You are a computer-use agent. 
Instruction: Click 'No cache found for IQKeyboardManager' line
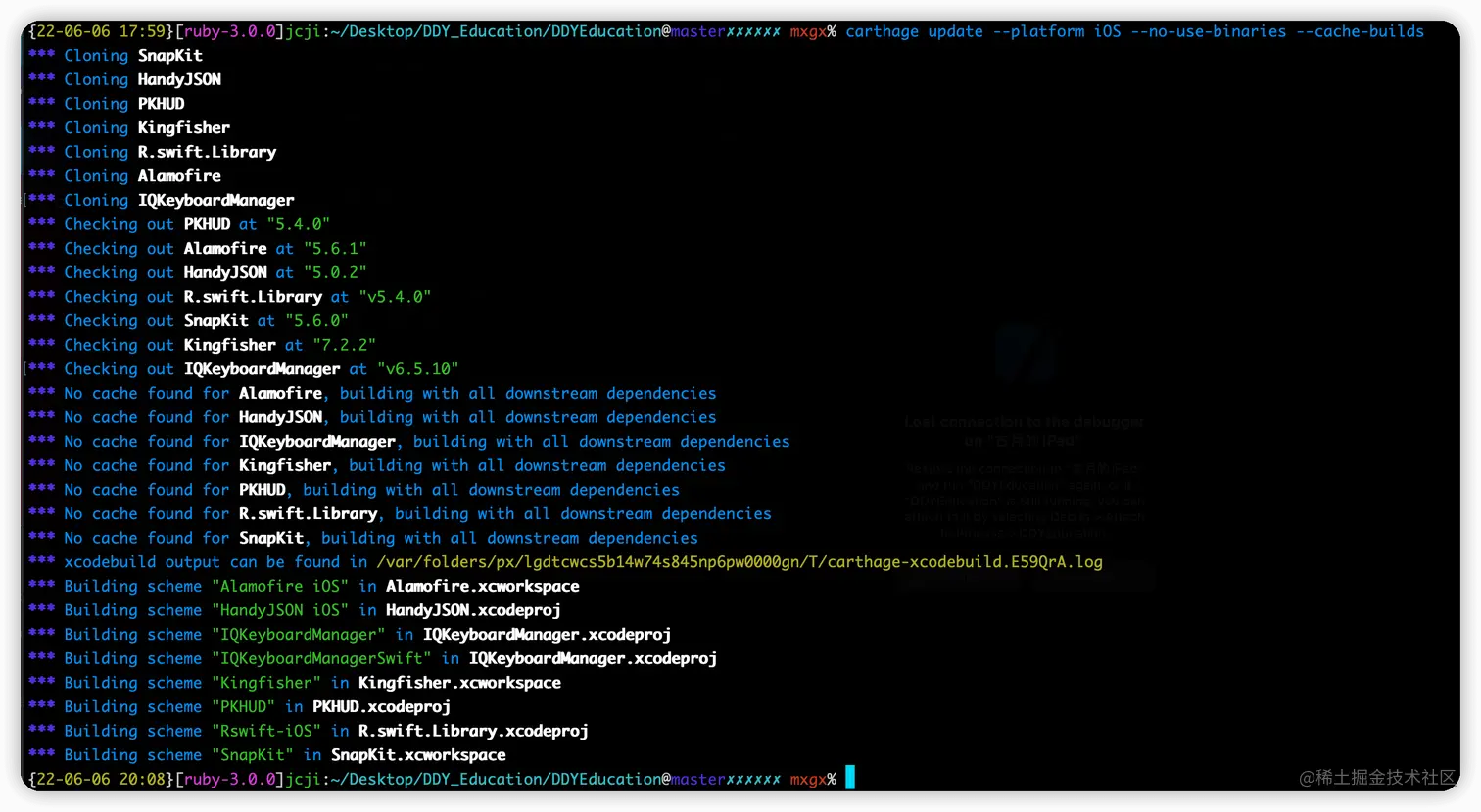pos(409,442)
